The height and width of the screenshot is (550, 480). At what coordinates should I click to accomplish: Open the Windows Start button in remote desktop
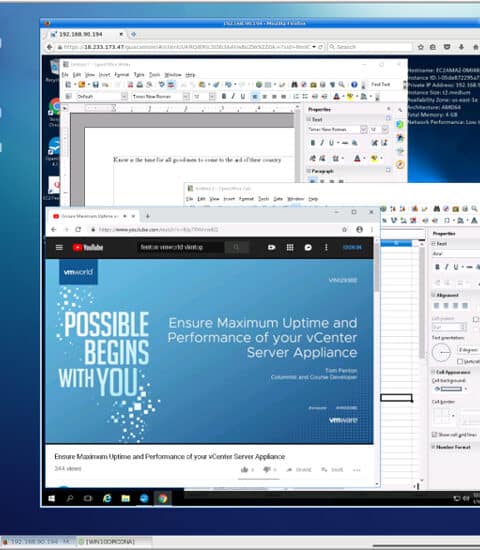(52, 498)
